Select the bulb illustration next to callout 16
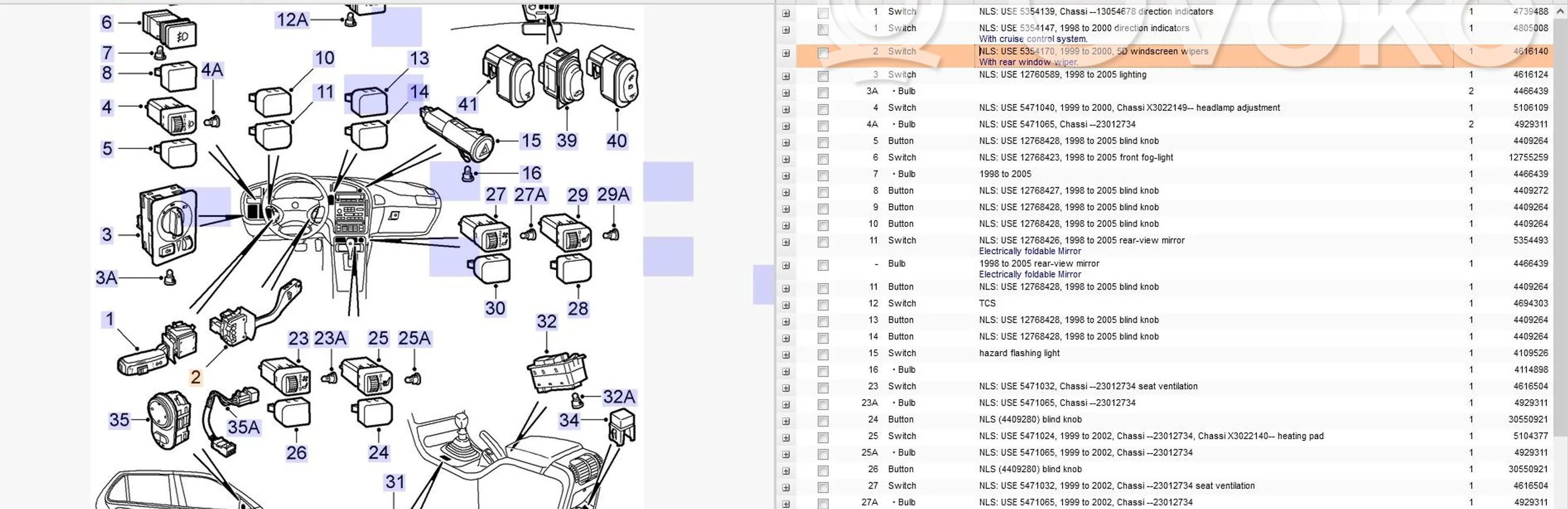This screenshot has height=509, width=1568. click(x=467, y=174)
